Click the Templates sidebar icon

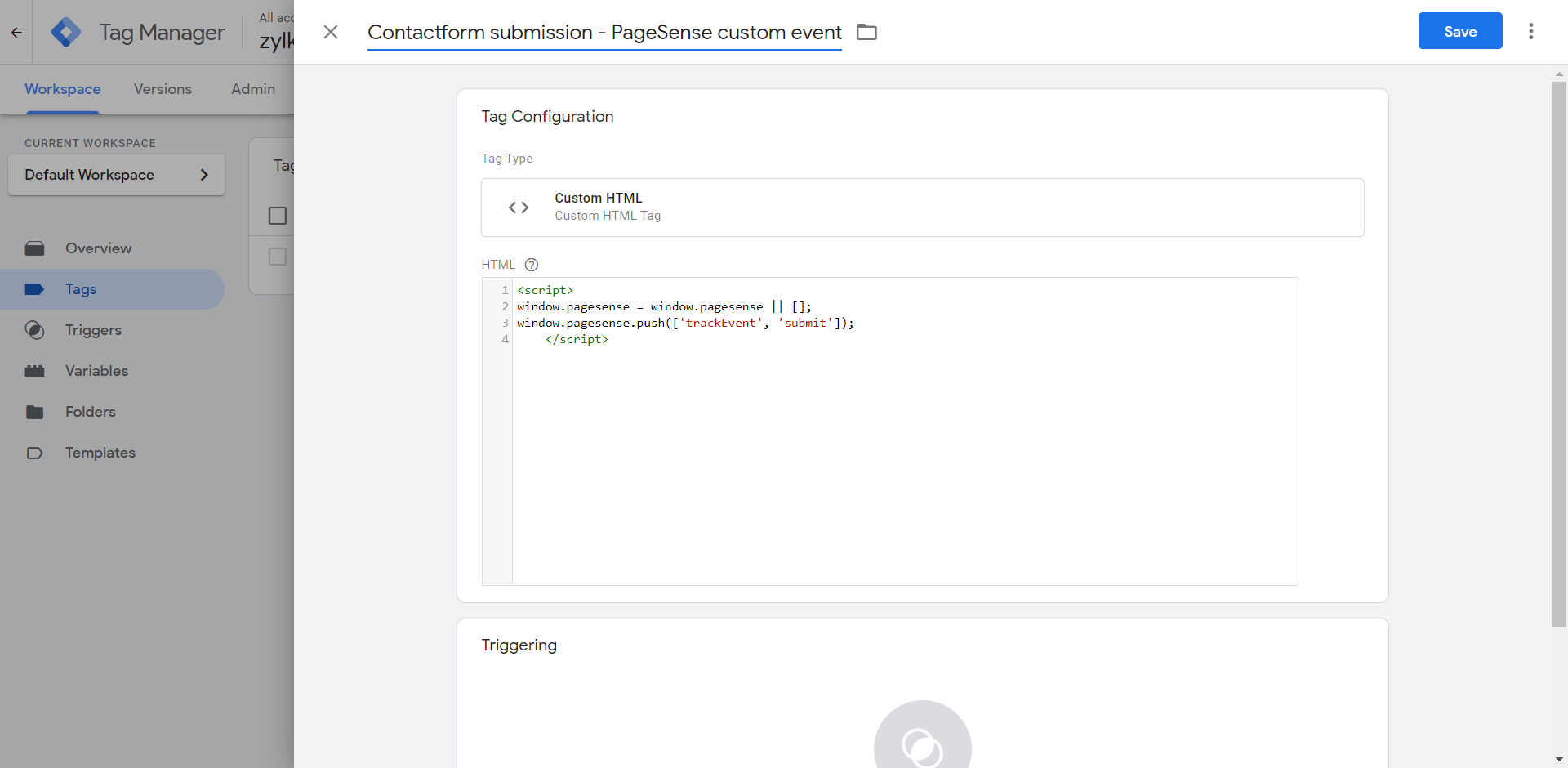point(34,453)
